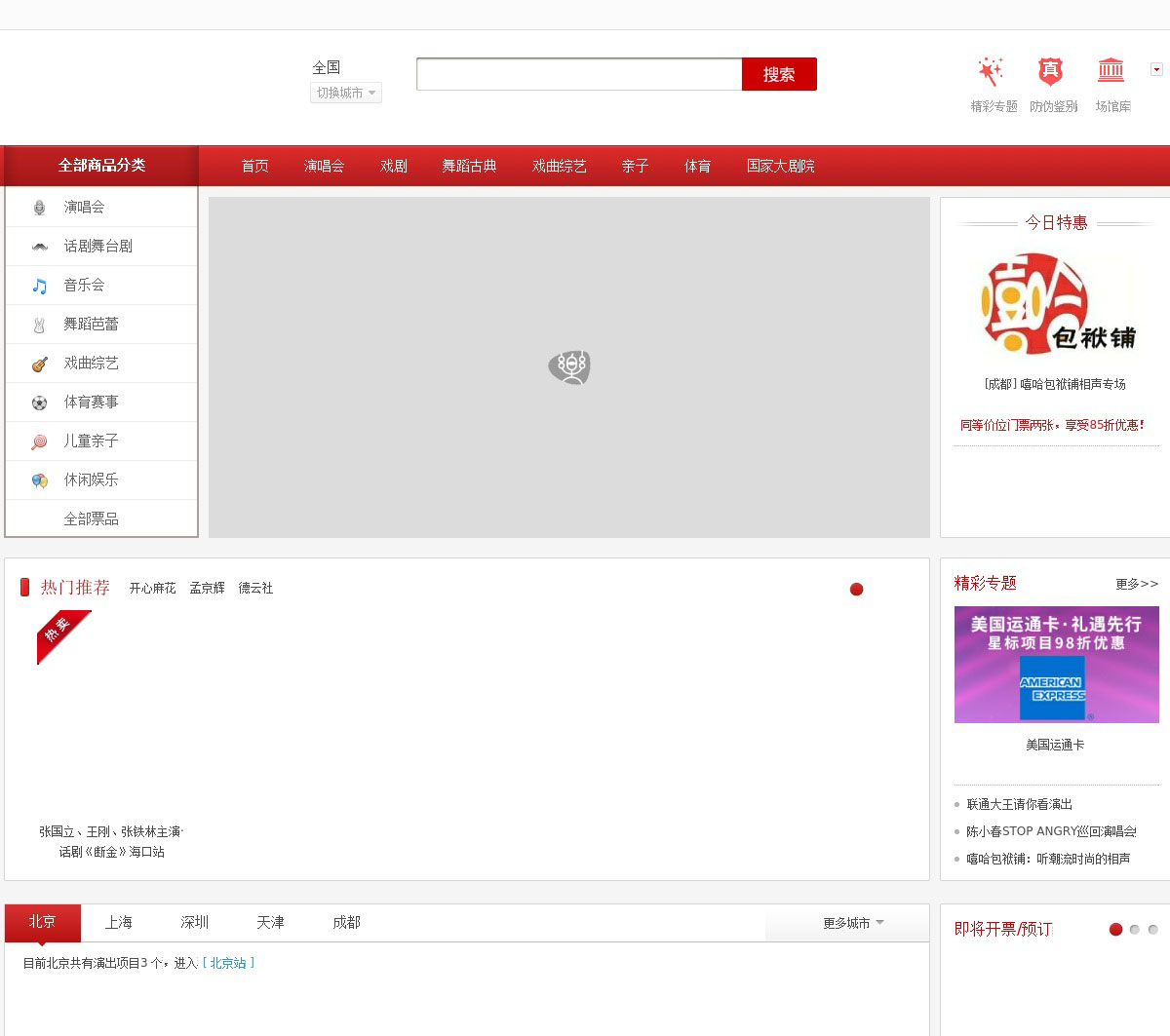Select the first red carousel dot in 即将开票/预订

pos(1115,930)
